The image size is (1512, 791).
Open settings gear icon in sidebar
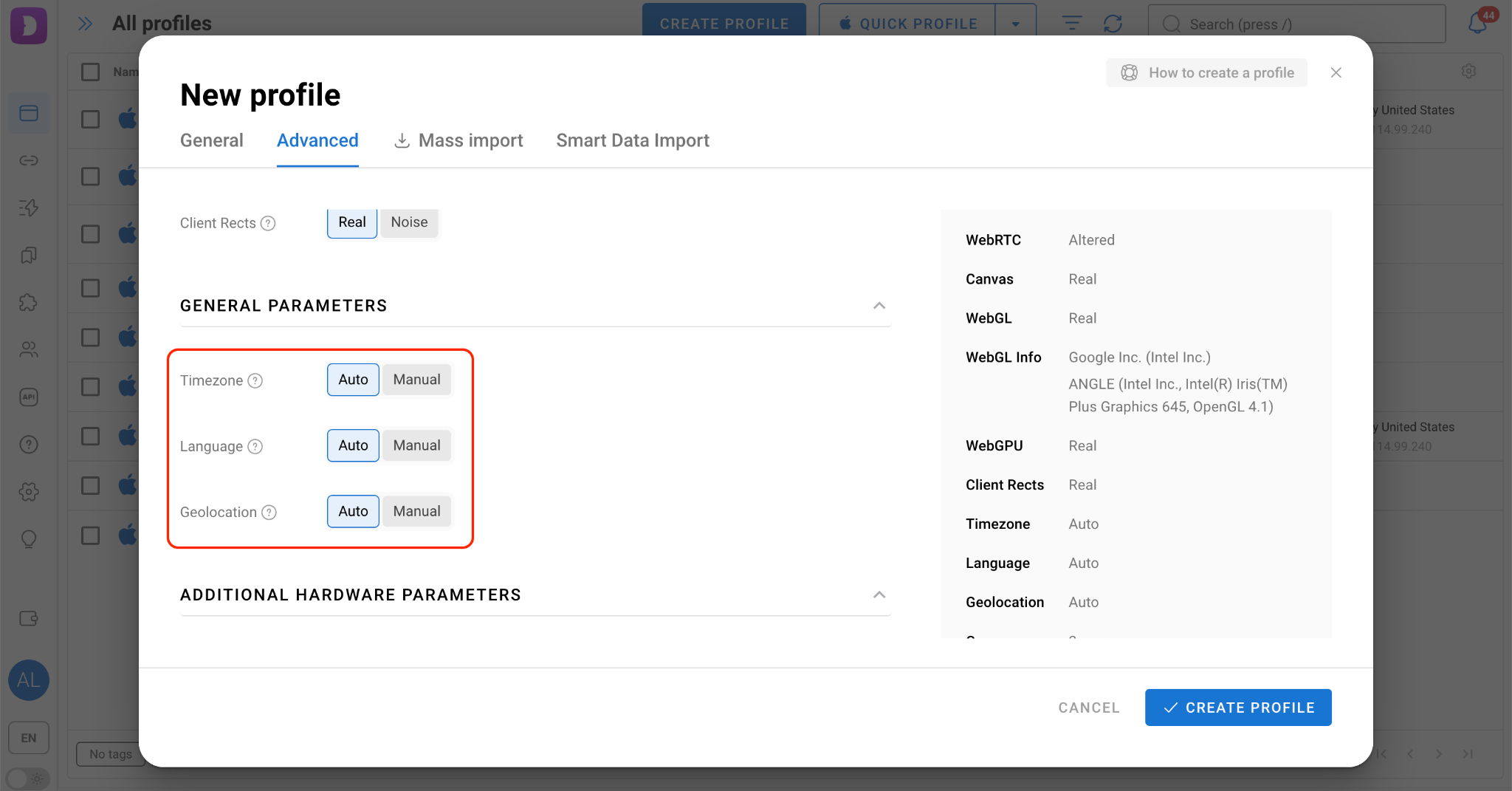pos(29,491)
